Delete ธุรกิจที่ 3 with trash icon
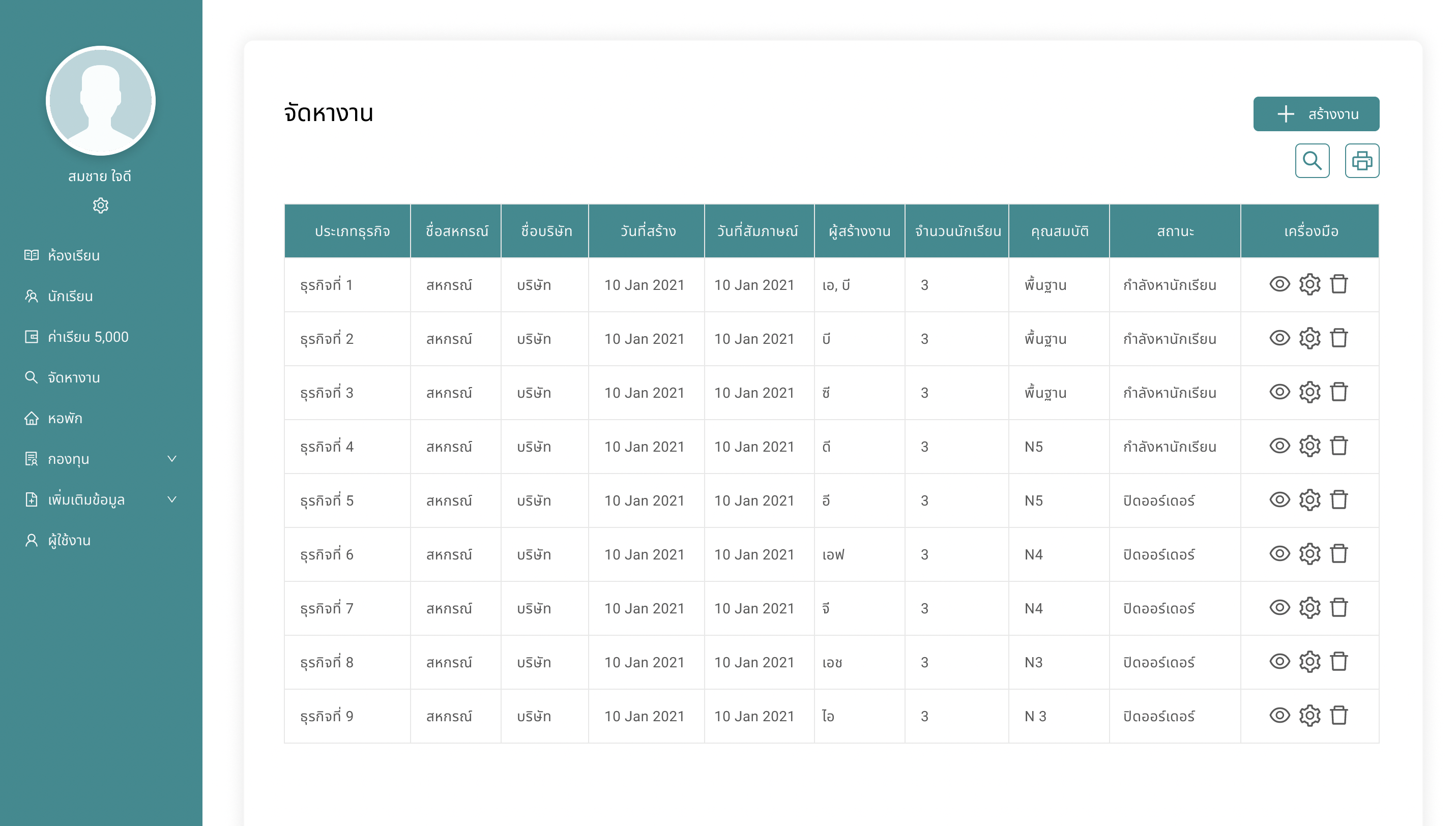Viewport: 1456px width, 826px height. tap(1339, 392)
